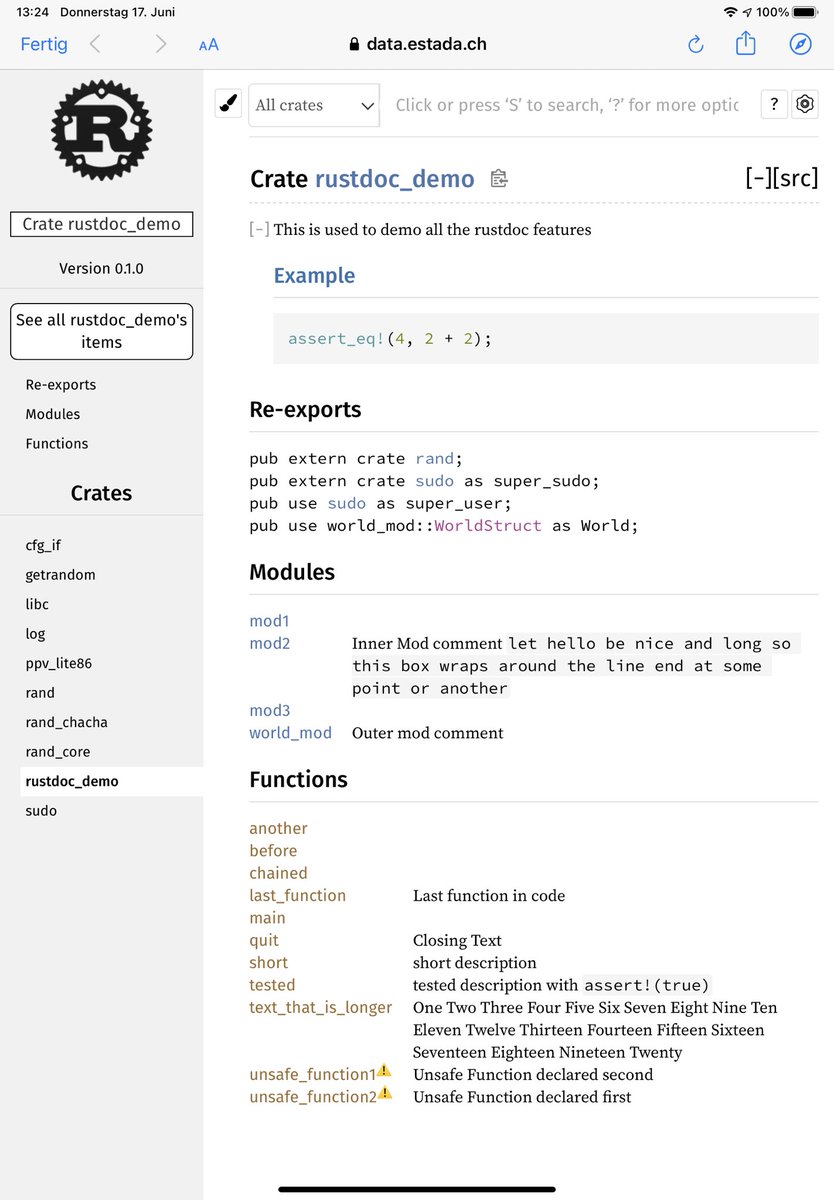This screenshot has width=834, height=1200.
Task: Jump to Modules section in sidebar
Action: coord(53,414)
